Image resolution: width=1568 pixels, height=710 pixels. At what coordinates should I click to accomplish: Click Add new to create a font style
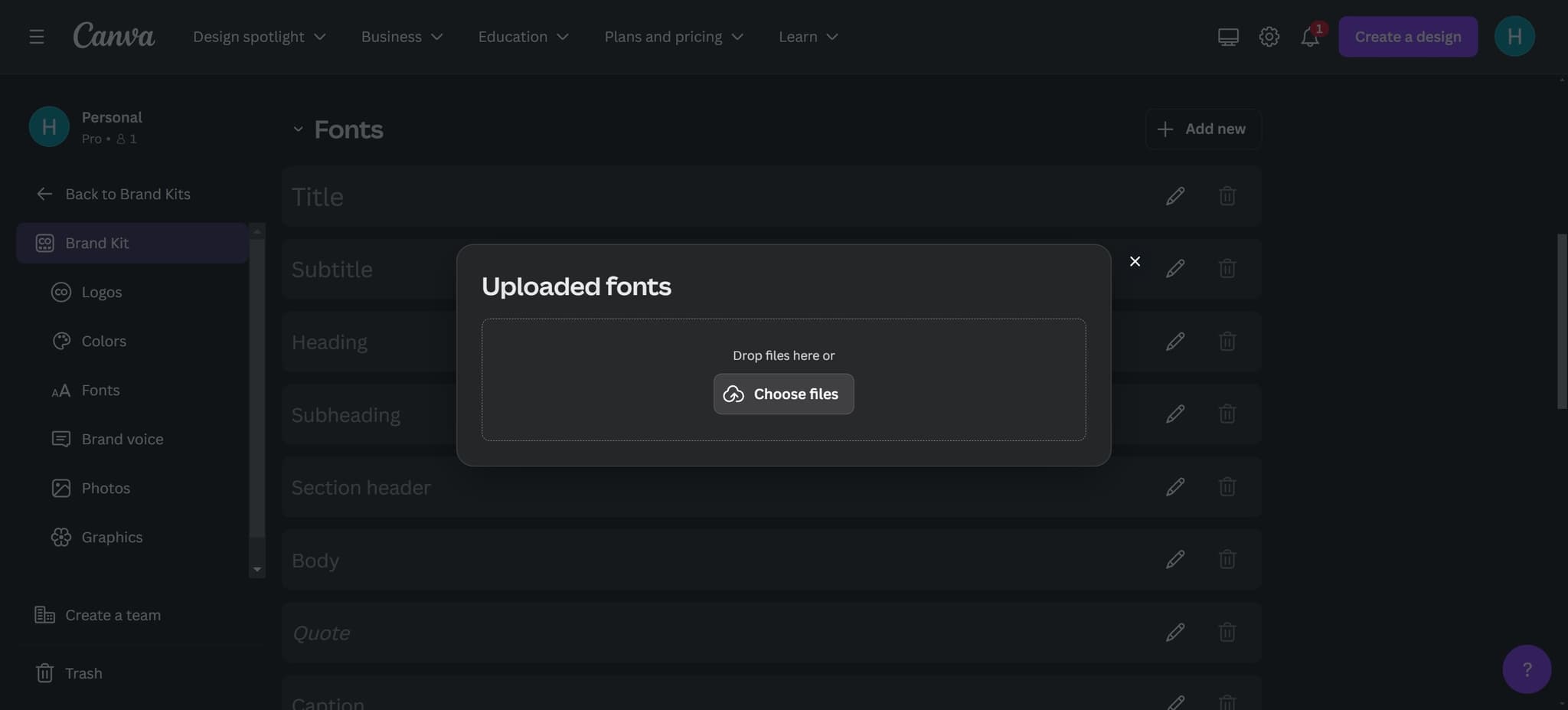pyautogui.click(x=1203, y=129)
